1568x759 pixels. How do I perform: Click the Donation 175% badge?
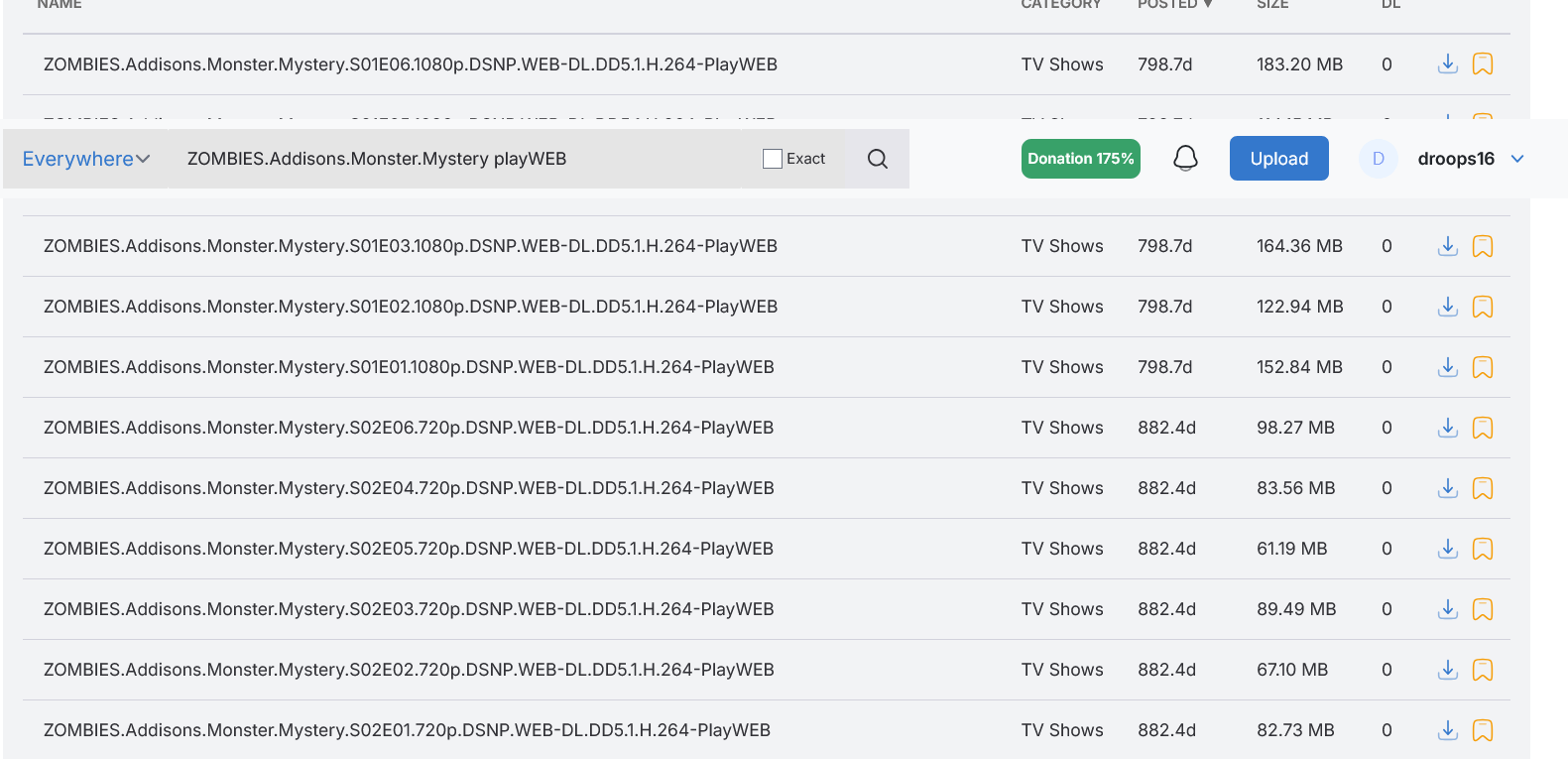point(1080,159)
